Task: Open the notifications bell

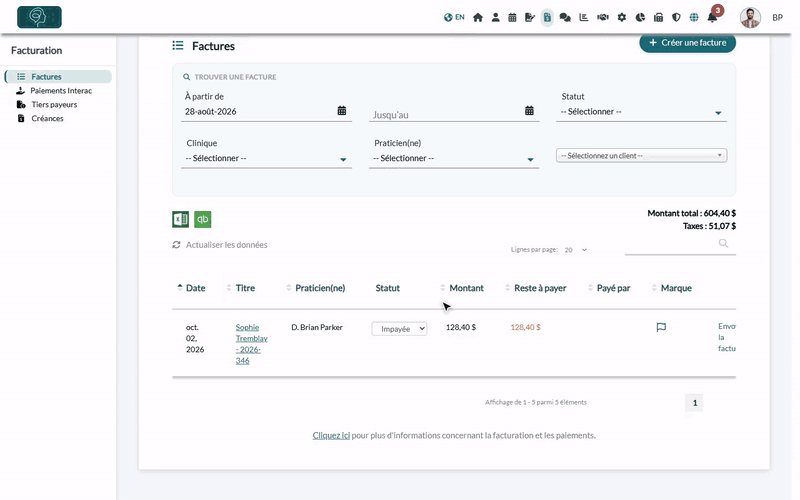Action: tap(712, 17)
